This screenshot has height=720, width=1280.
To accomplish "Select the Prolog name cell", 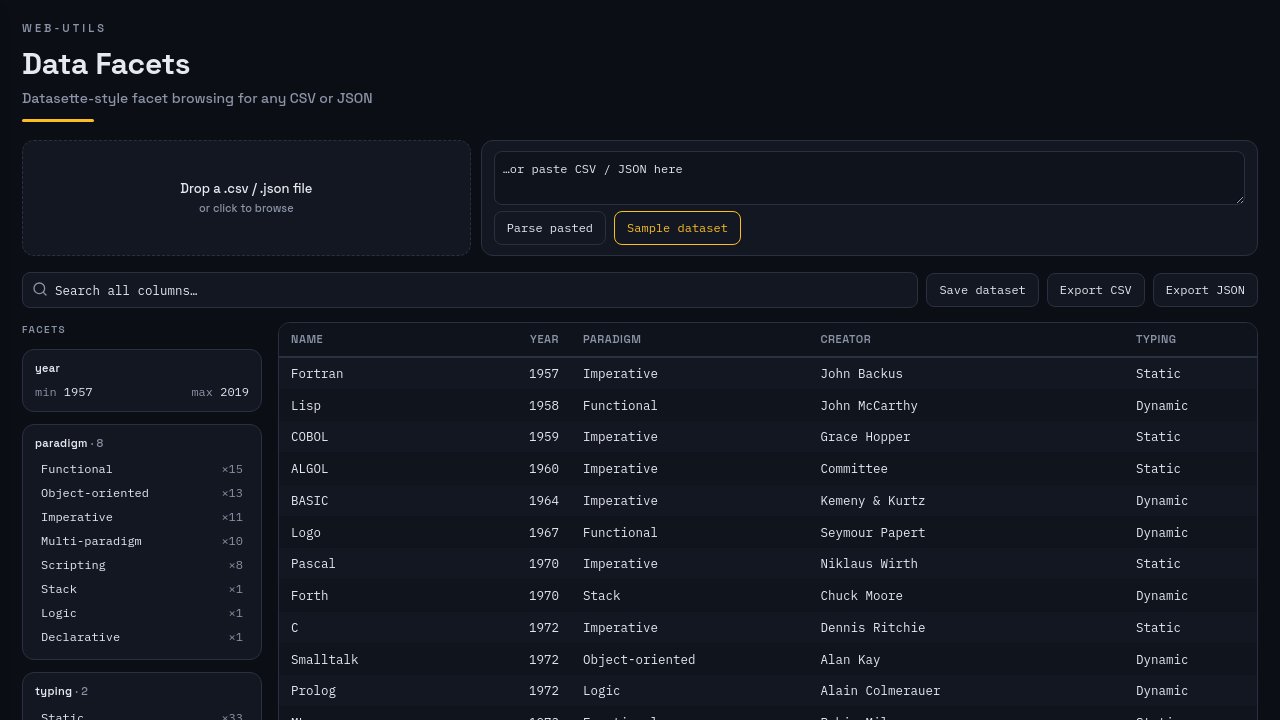I will pos(313,691).
